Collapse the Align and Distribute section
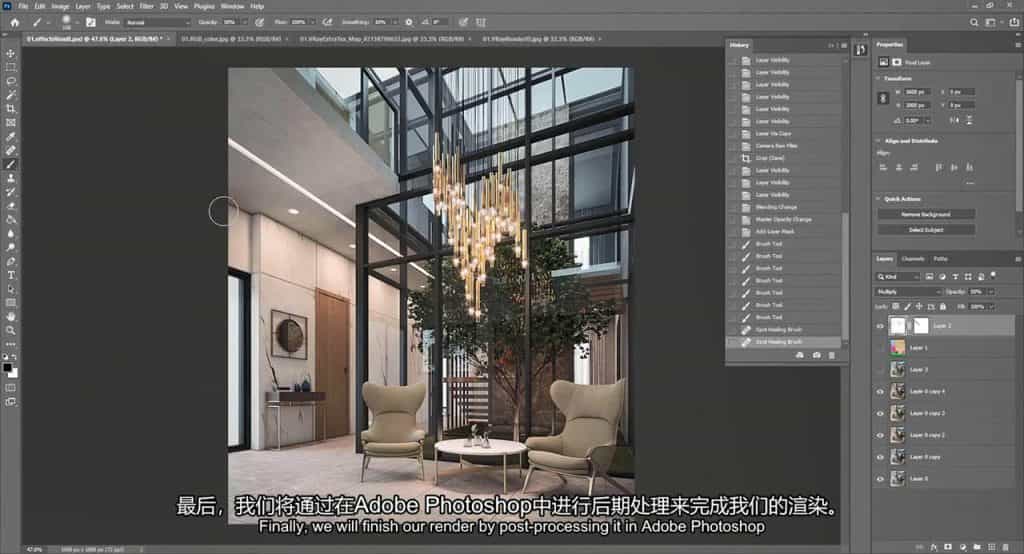The height and width of the screenshot is (554, 1024). click(878, 140)
